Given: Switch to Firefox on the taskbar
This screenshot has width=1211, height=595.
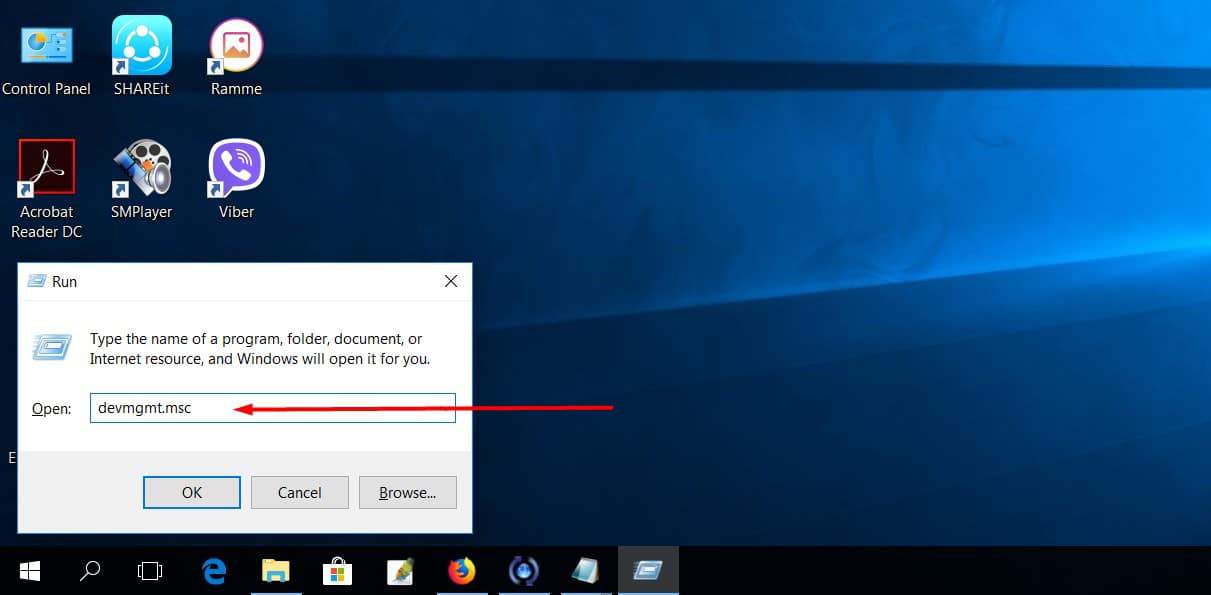Looking at the screenshot, I should pyautogui.click(x=461, y=571).
